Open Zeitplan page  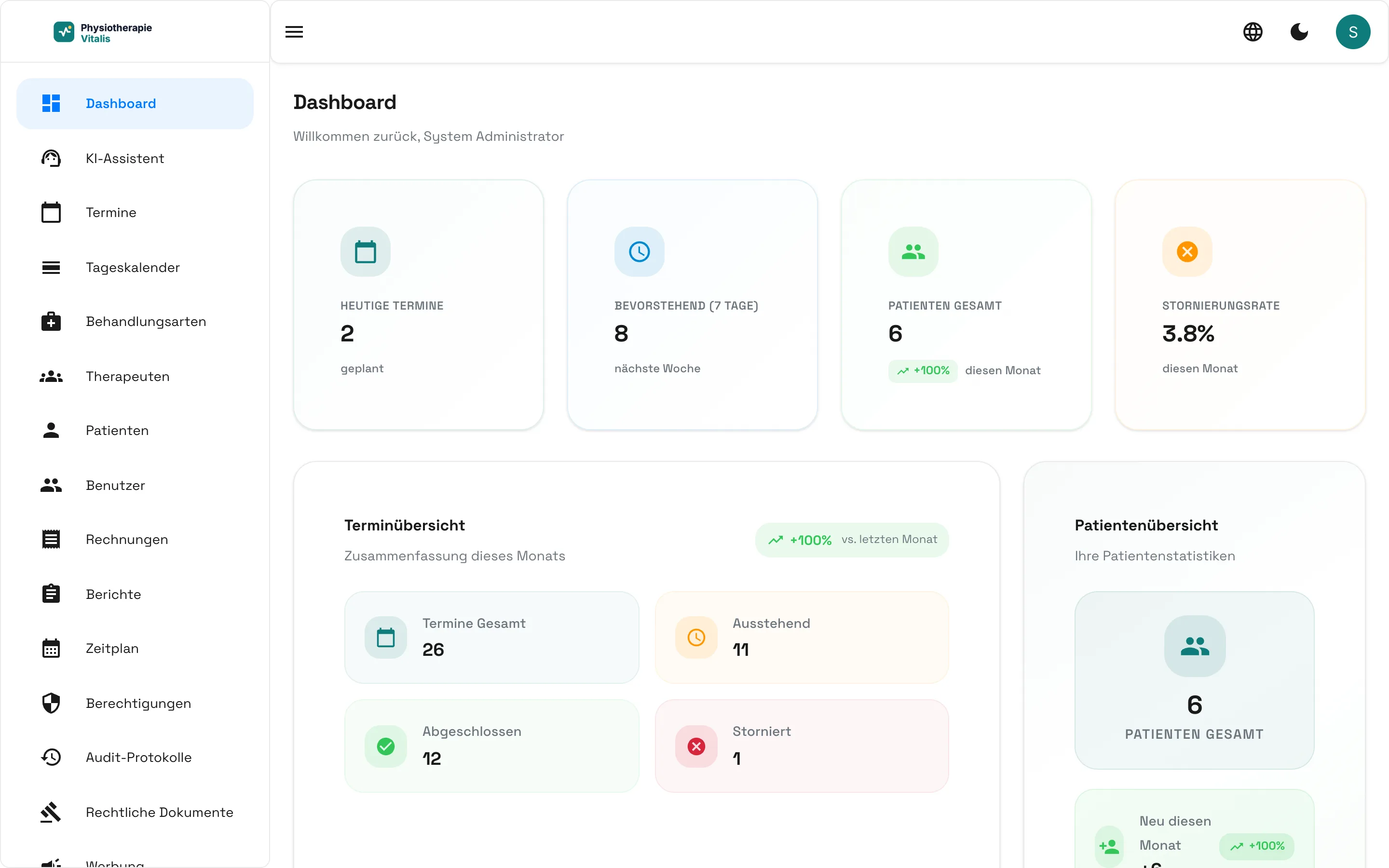tap(135, 648)
